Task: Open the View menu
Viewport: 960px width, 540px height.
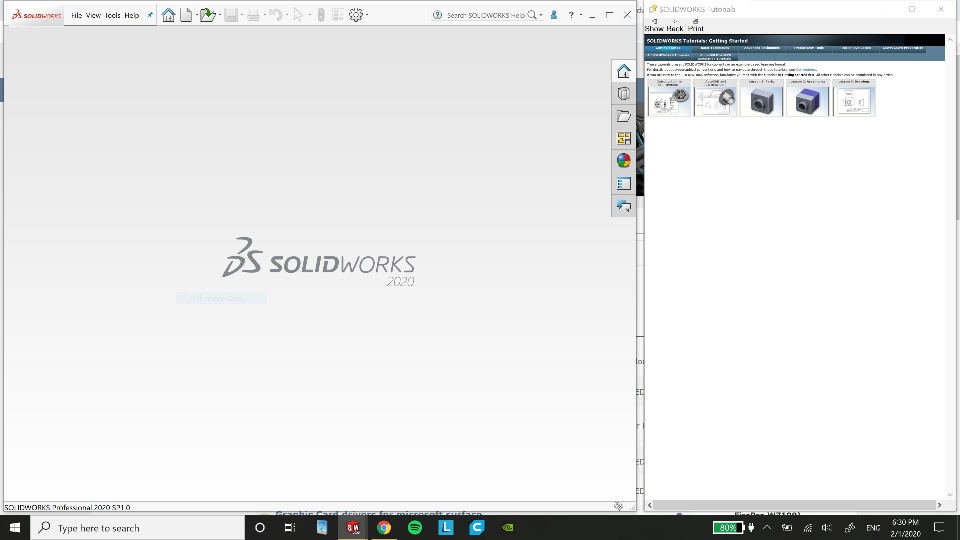Action: [x=93, y=15]
